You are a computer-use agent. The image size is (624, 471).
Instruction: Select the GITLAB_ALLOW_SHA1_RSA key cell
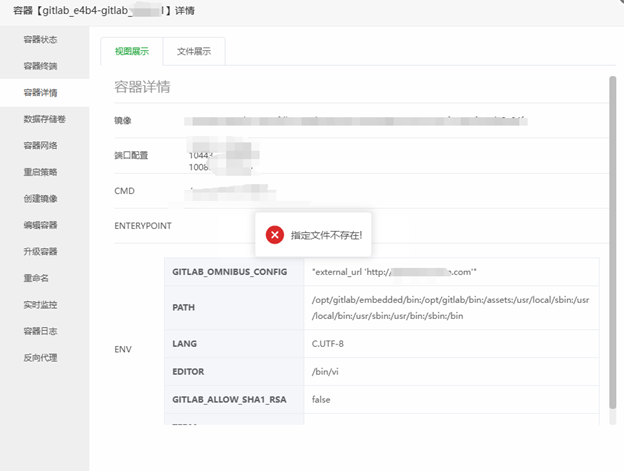pyautogui.click(x=234, y=399)
